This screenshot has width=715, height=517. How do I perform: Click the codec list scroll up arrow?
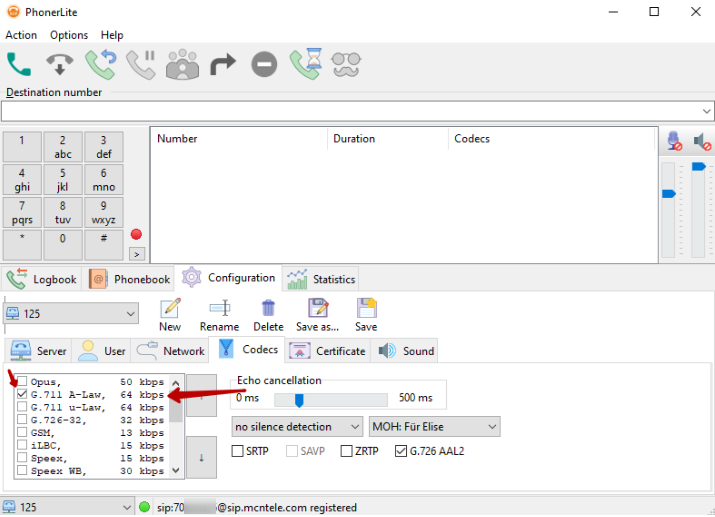[176, 383]
